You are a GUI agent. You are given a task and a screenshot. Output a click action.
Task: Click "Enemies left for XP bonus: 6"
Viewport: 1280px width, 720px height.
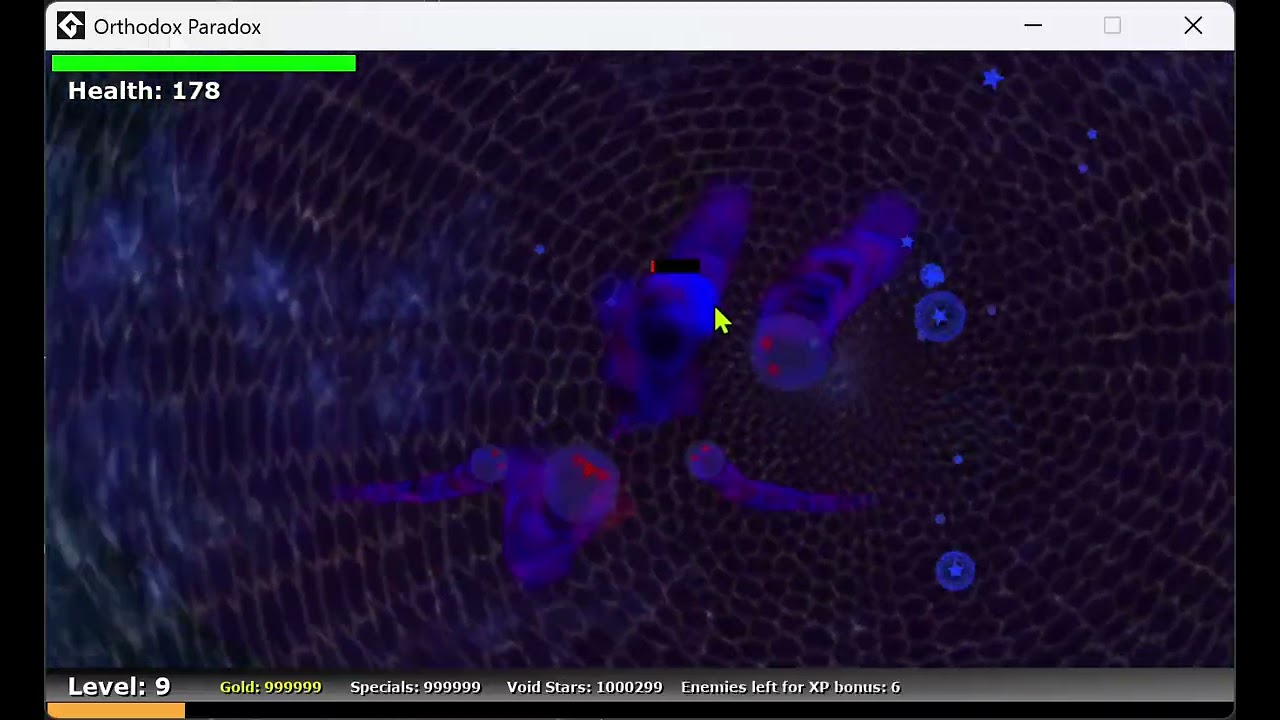pyautogui.click(x=790, y=687)
